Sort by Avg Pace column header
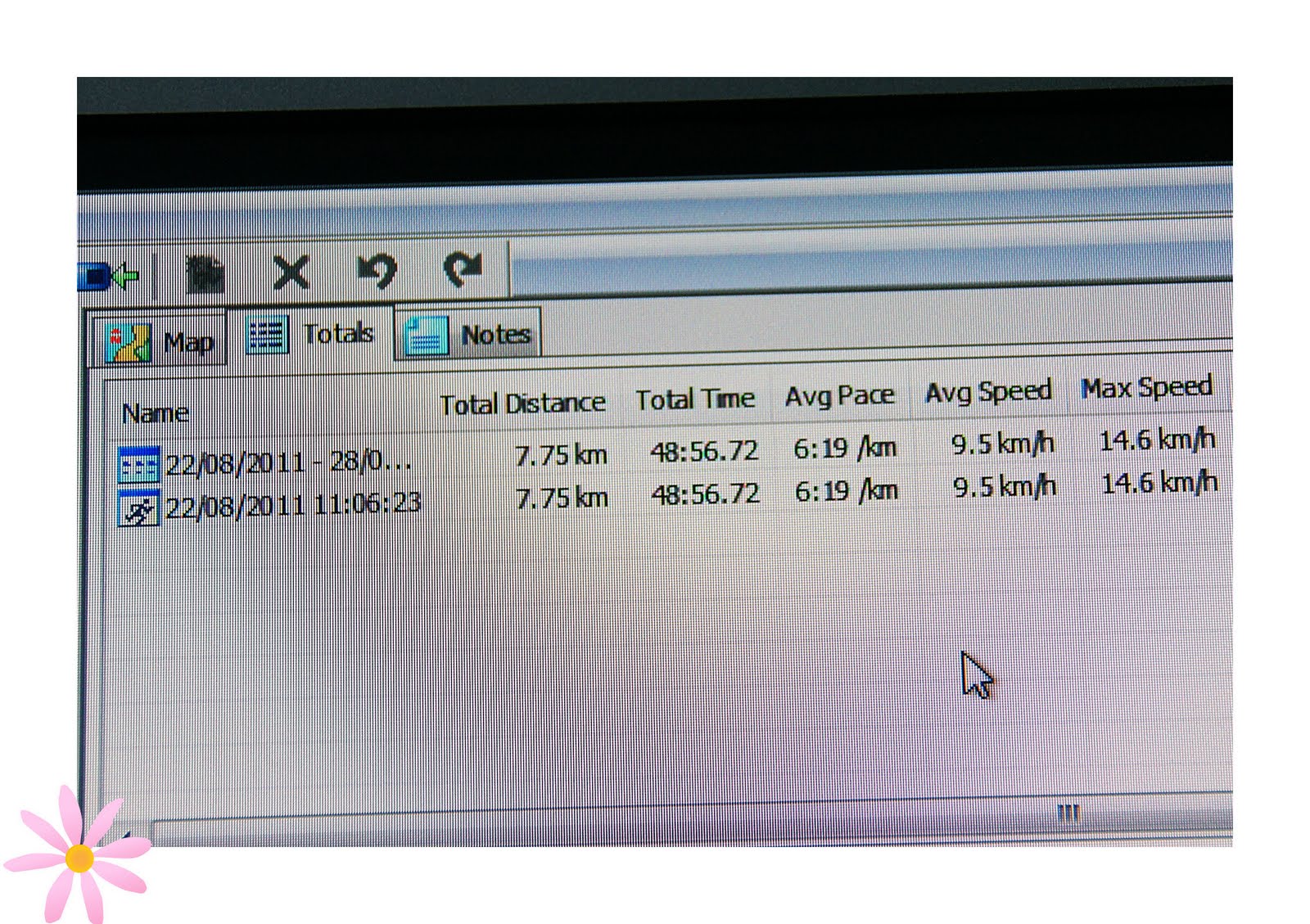The width and height of the screenshot is (1310, 924). pyautogui.click(x=839, y=396)
